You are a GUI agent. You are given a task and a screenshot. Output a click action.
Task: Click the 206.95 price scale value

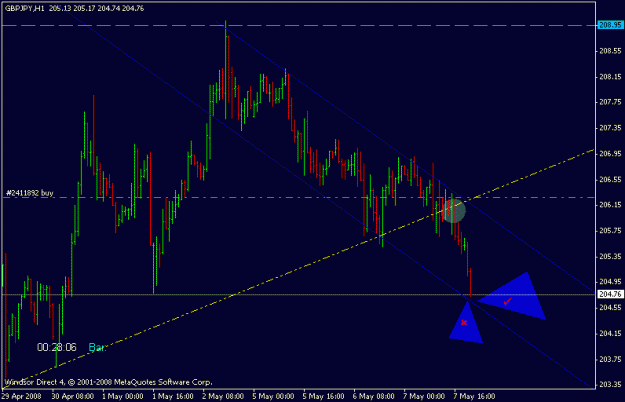610,154
